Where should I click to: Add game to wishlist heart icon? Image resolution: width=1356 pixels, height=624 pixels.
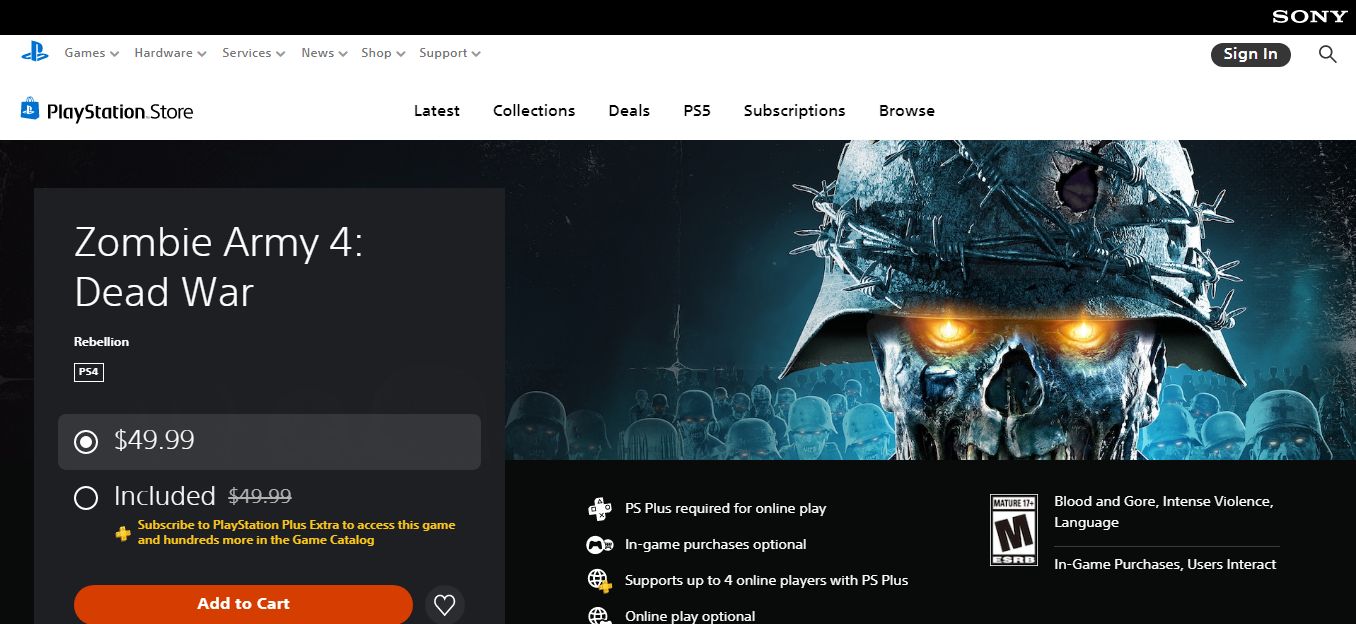tap(445, 604)
